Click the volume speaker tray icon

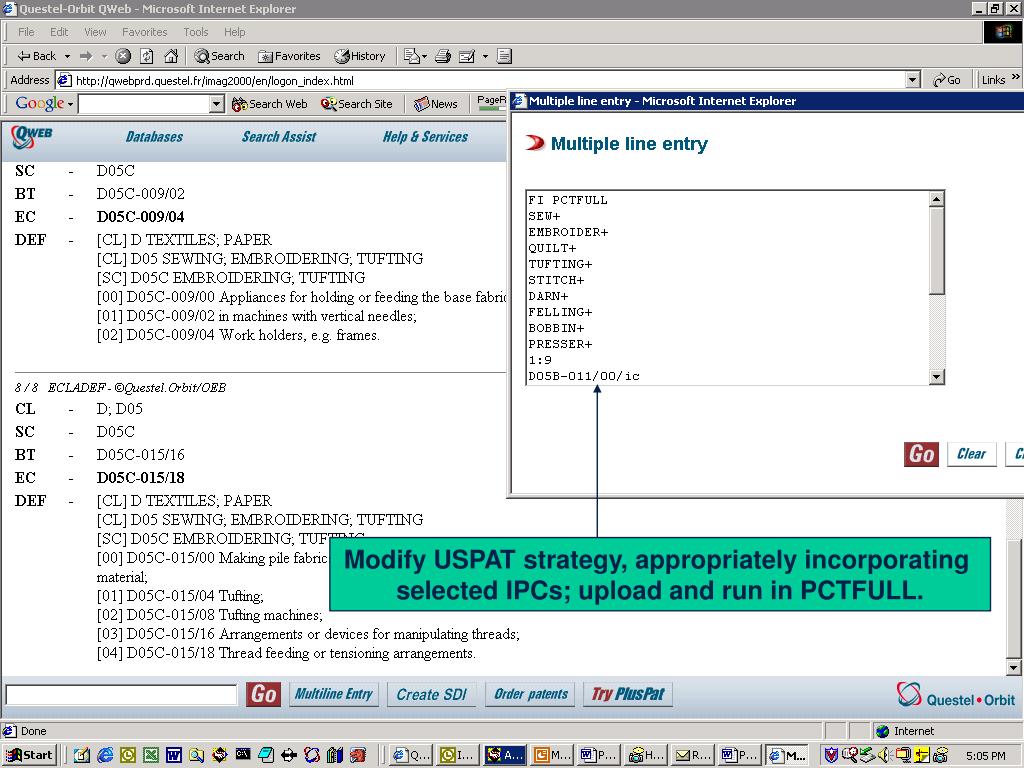885,755
